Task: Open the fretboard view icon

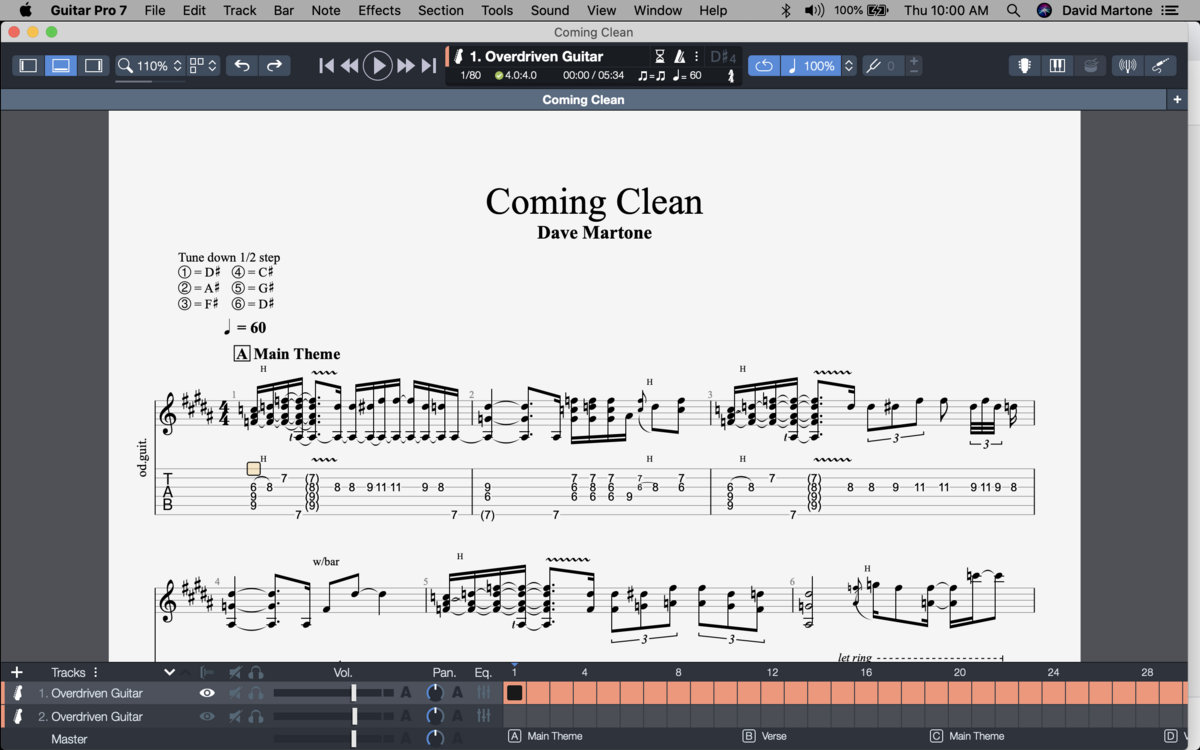Action: click(x=1024, y=66)
